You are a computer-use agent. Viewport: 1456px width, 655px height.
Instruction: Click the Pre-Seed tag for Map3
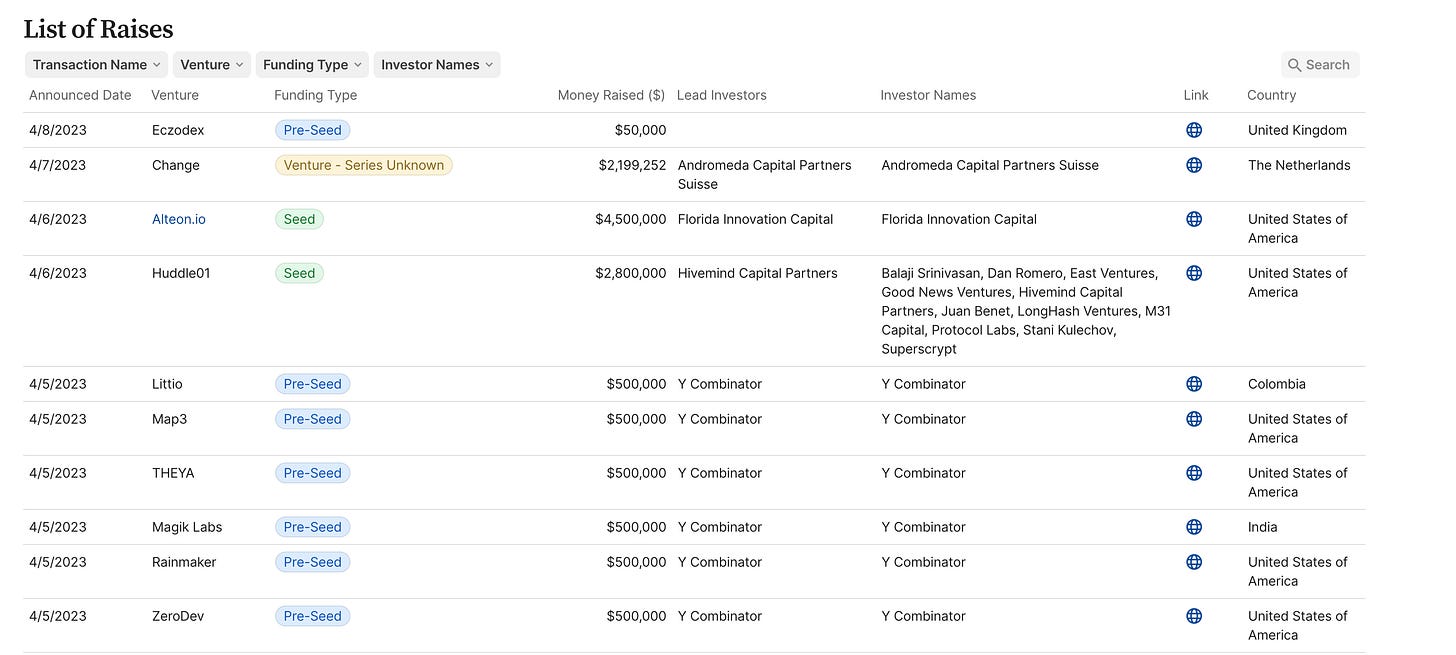coord(313,419)
